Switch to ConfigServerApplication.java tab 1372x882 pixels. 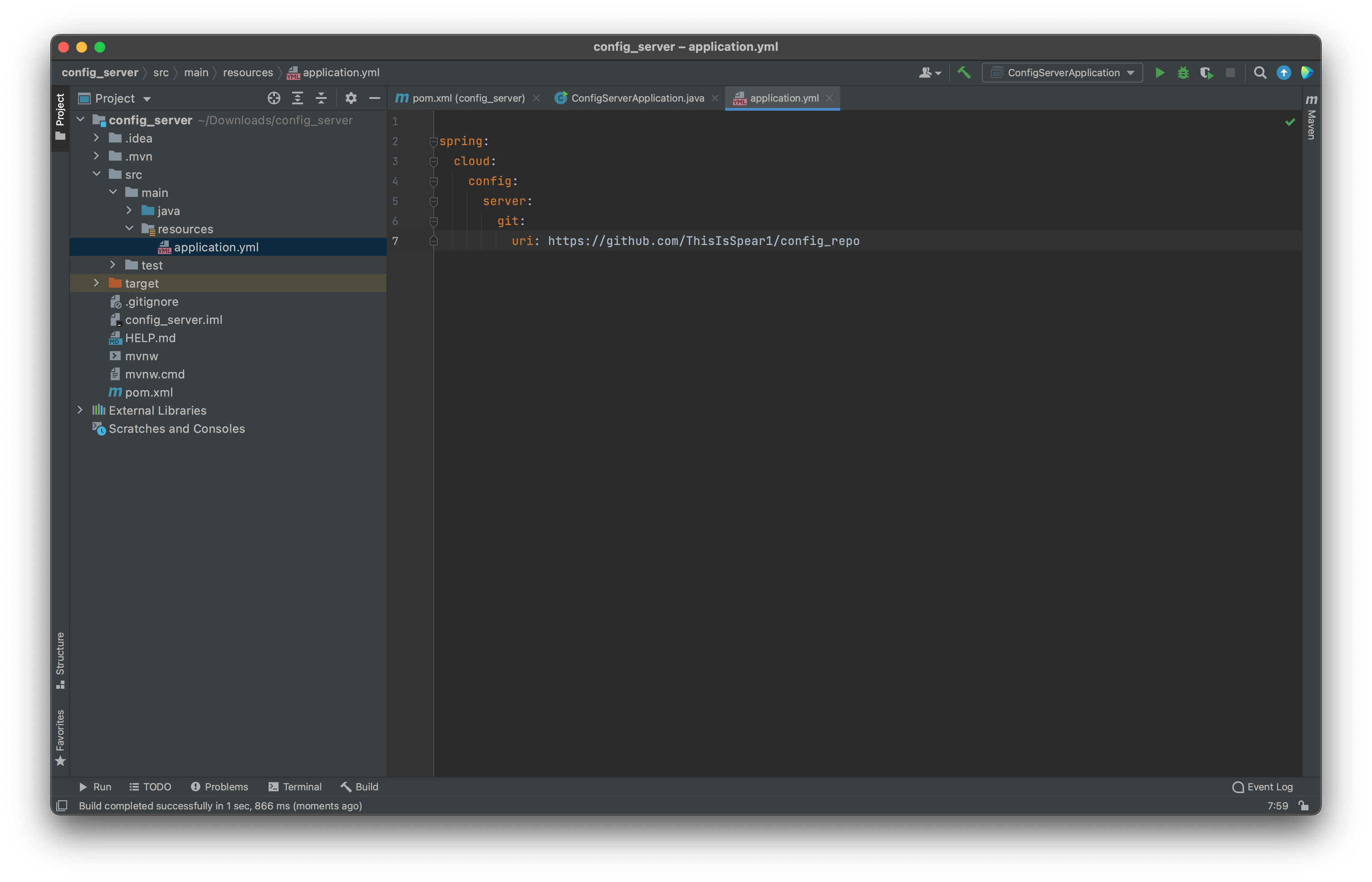(637, 98)
